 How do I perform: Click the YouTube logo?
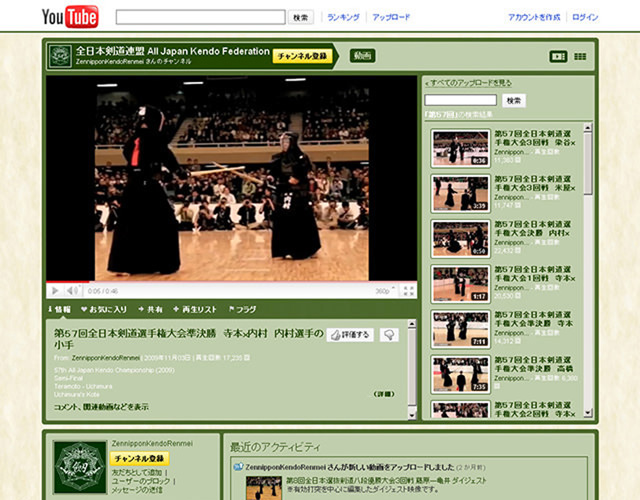point(70,17)
